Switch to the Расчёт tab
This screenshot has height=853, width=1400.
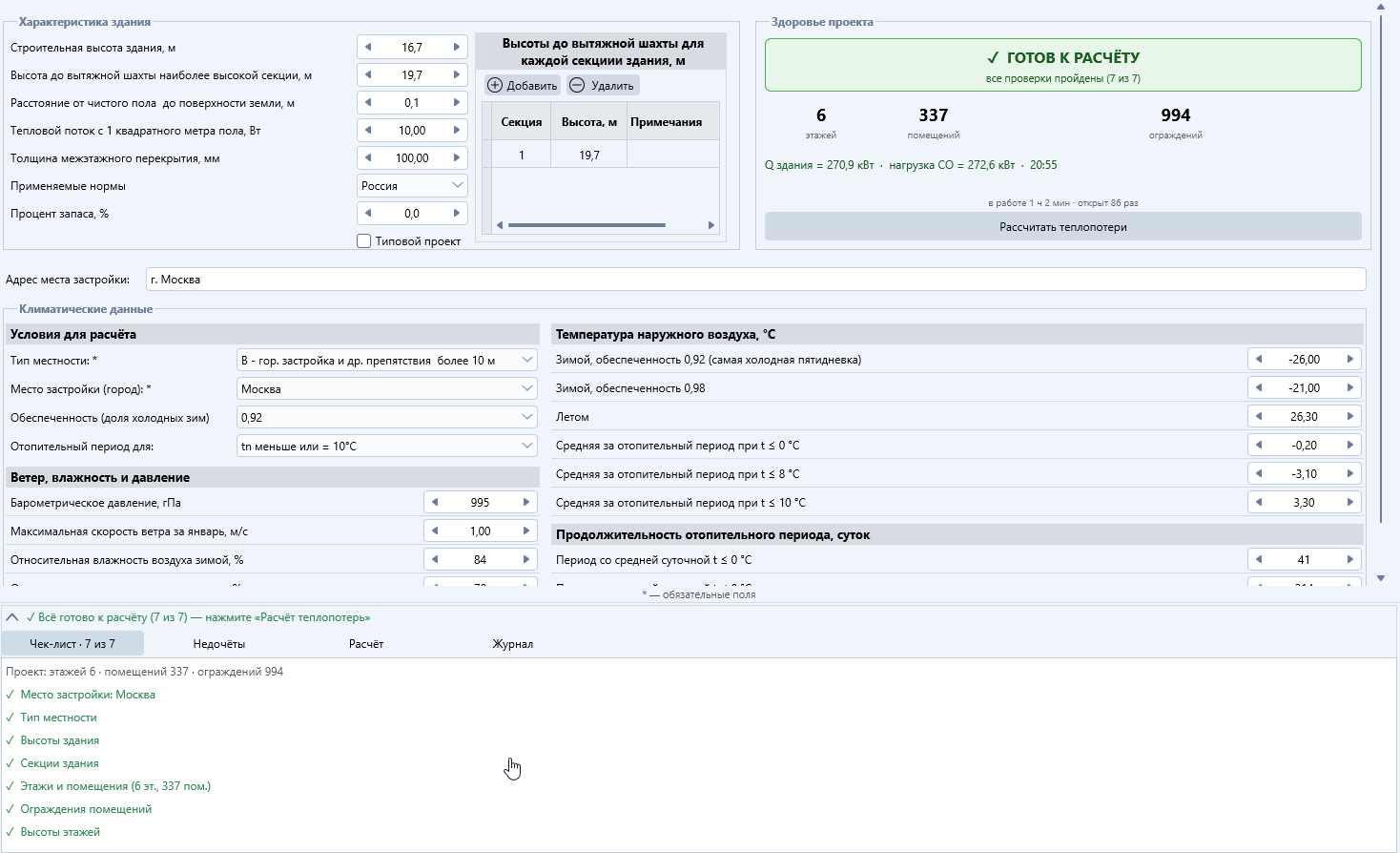coord(366,644)
